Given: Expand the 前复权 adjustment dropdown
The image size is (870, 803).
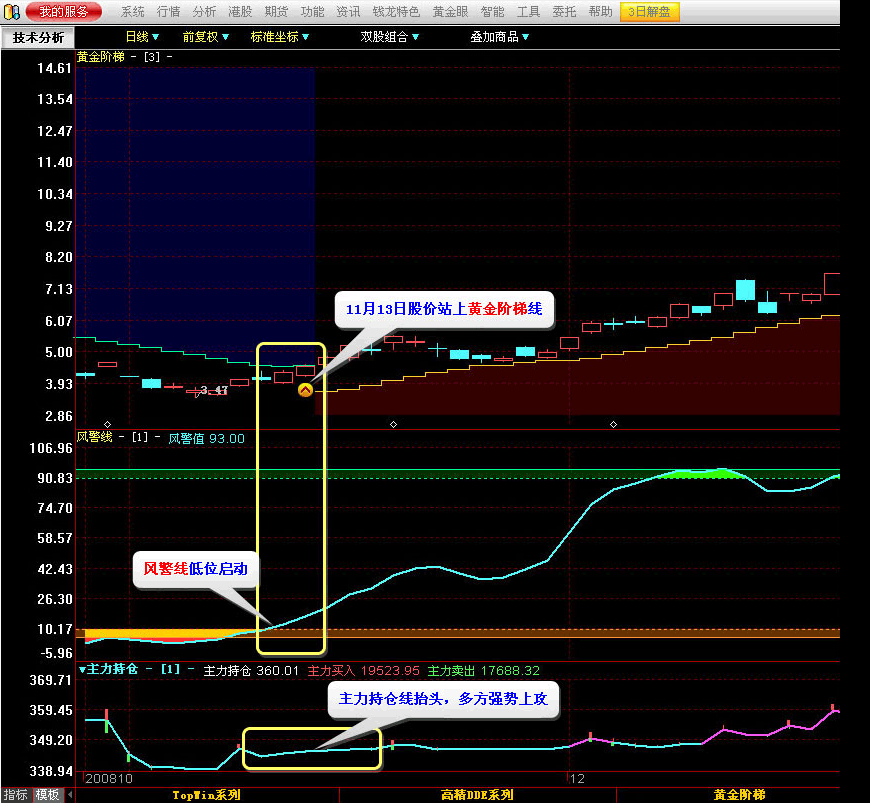Looking at the screenshot, I should pos(206,37).
